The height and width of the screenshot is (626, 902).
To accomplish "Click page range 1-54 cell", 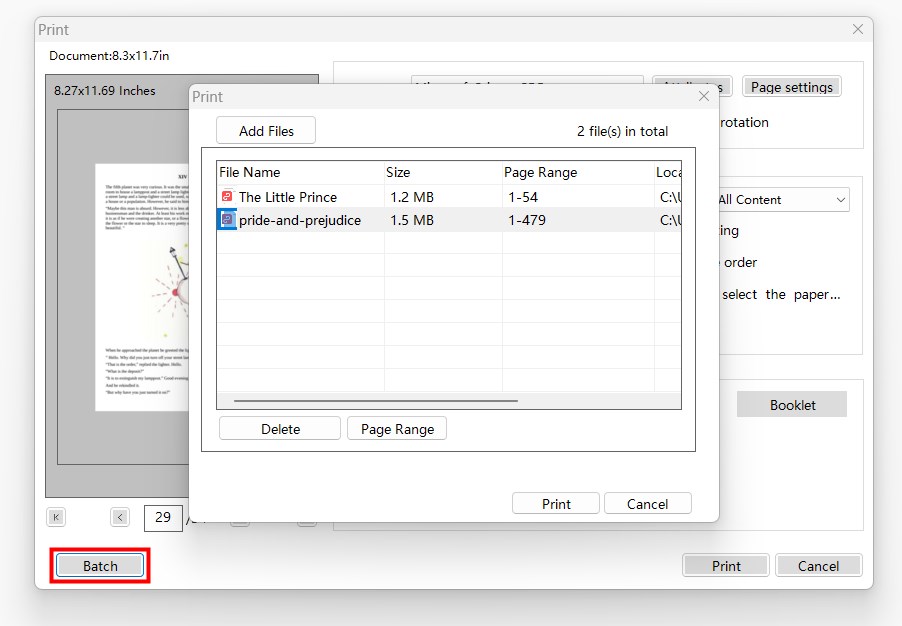I will (523, 197).
